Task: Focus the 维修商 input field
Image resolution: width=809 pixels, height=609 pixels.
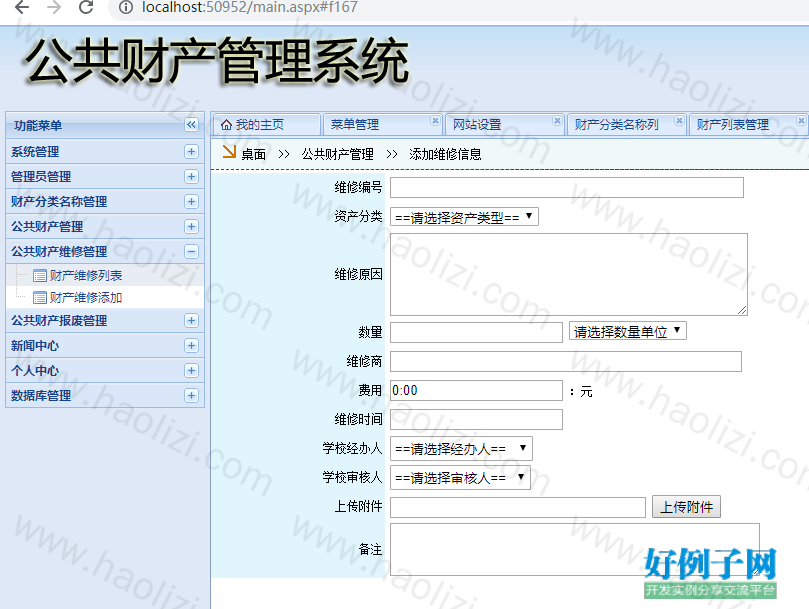Action: click(x=565, y=361)
